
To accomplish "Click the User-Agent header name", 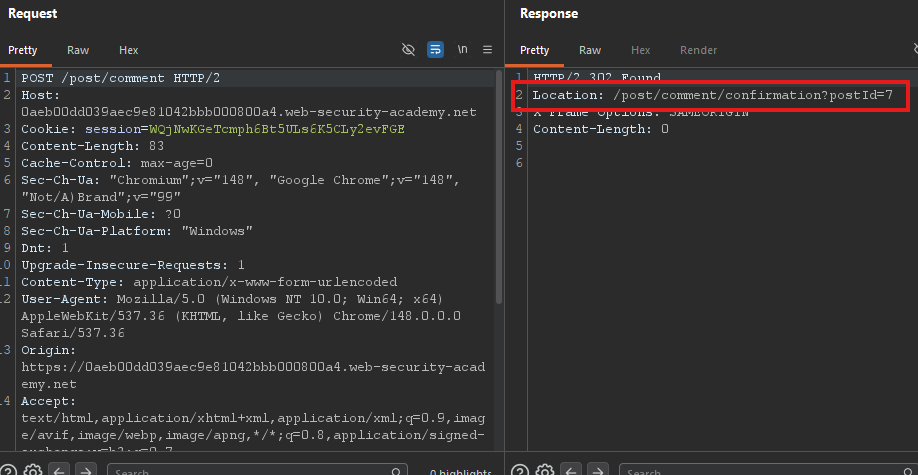I will pyautogui.click(x=65, y=299).
